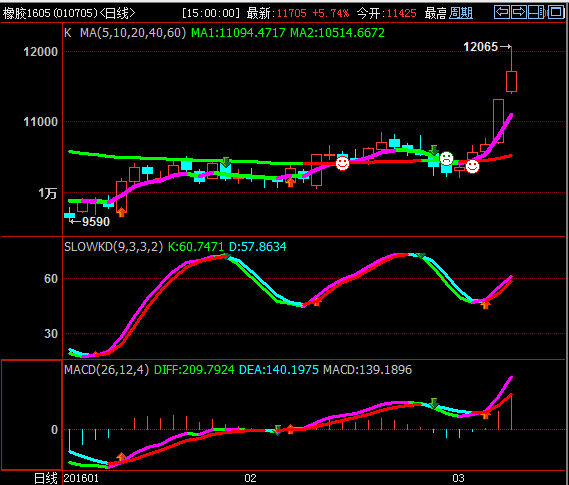Select the SLOWKD(9,3,3,2) indicator title
The image size is (569, 485).
pyautogui.click(x=114, y=247)
